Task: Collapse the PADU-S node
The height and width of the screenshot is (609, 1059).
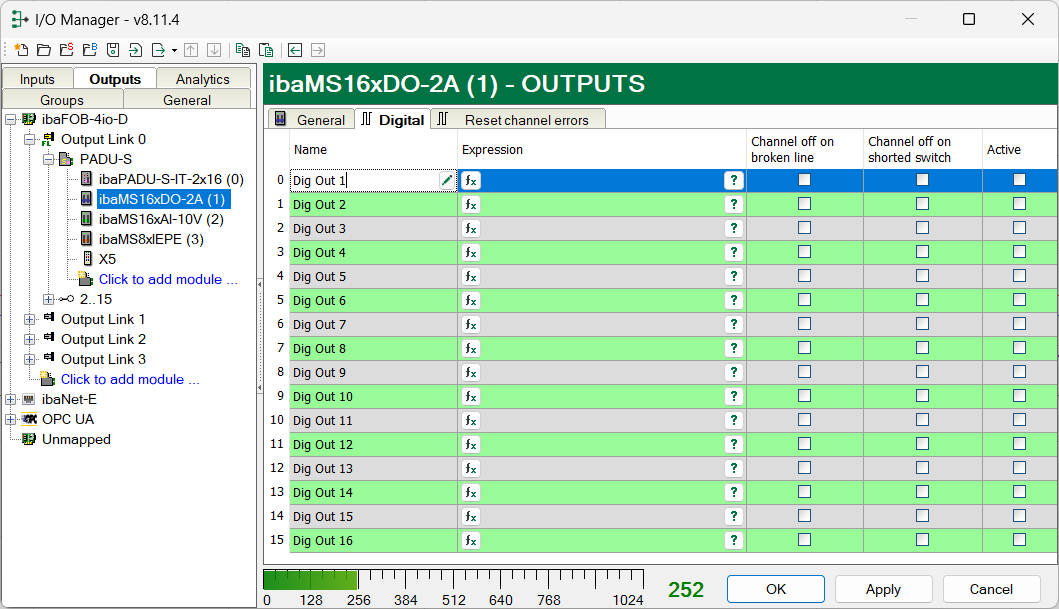Action: point(48,160)
